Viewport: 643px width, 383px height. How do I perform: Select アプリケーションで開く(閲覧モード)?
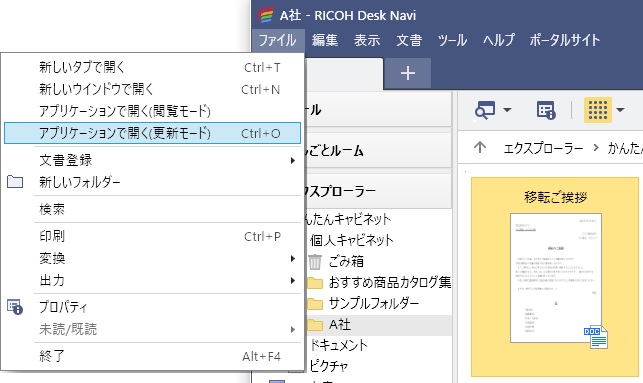click(152, 111)
